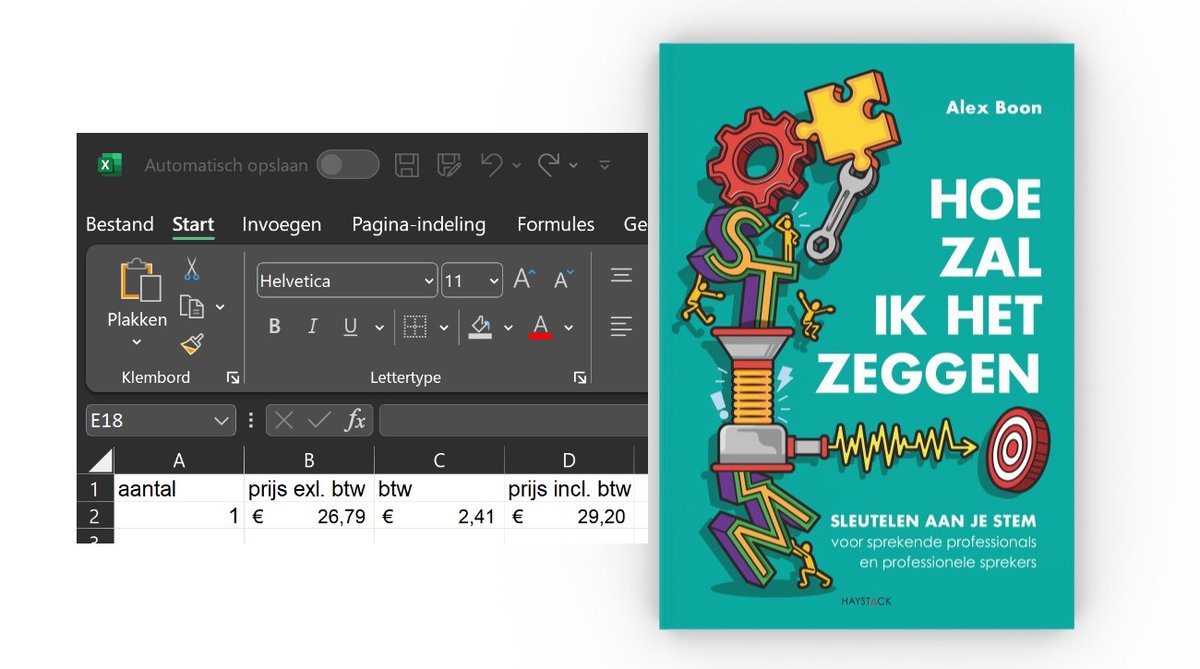Select column A header
This screenshot has height=669, width=1200.
179,460
